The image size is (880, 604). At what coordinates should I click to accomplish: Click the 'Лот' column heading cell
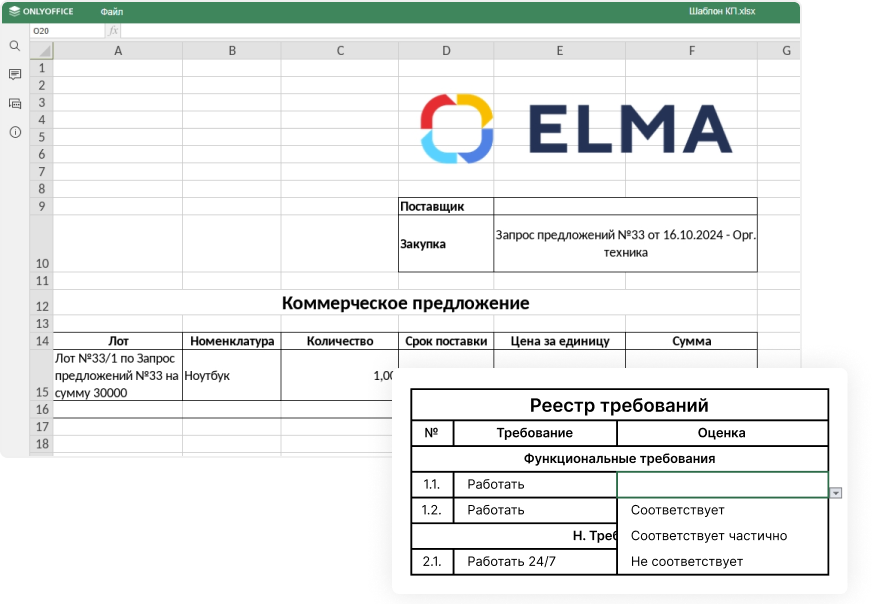[118, 341]
